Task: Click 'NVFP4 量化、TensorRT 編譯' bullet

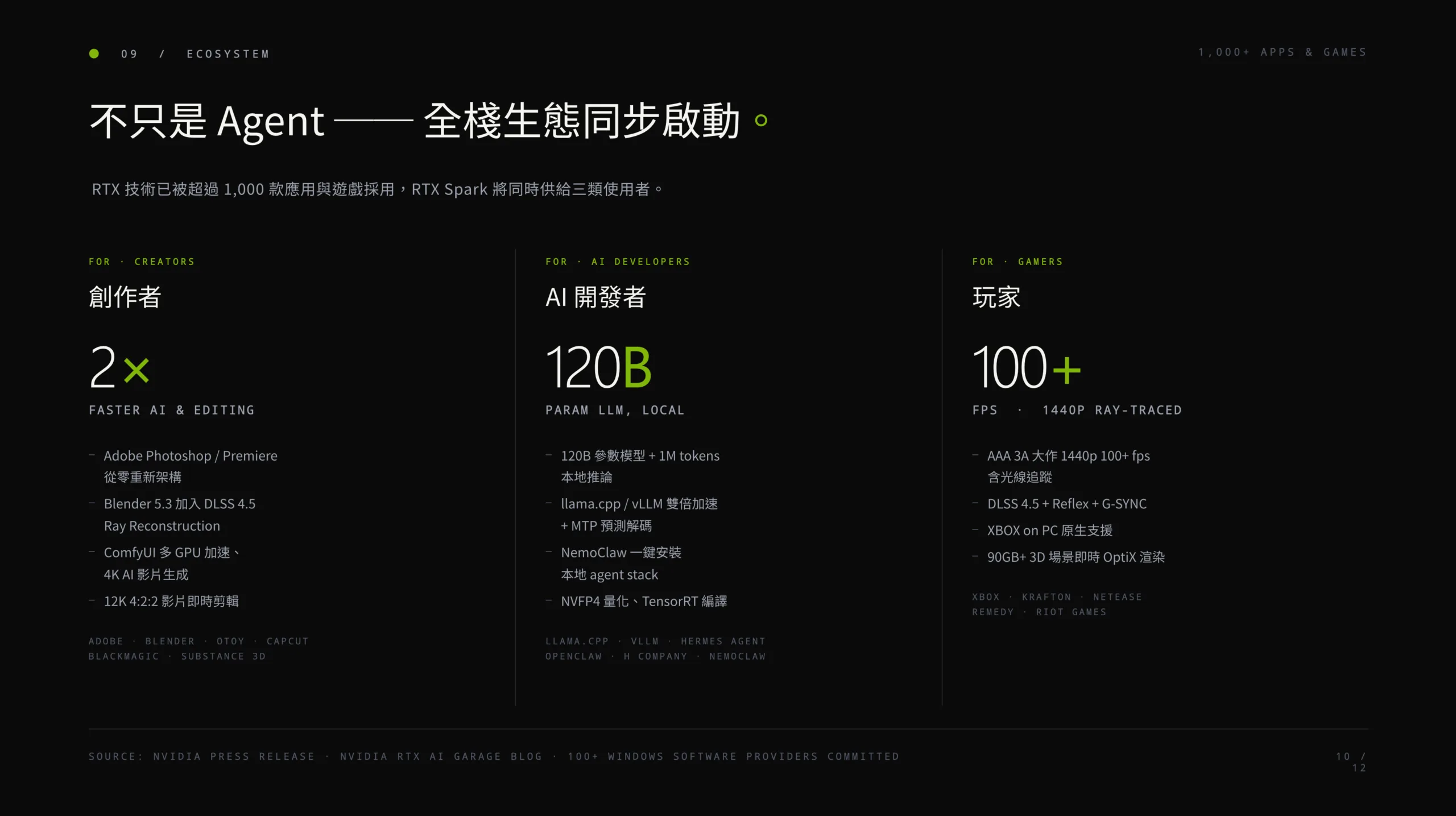Action: click(x=644, y=601)
